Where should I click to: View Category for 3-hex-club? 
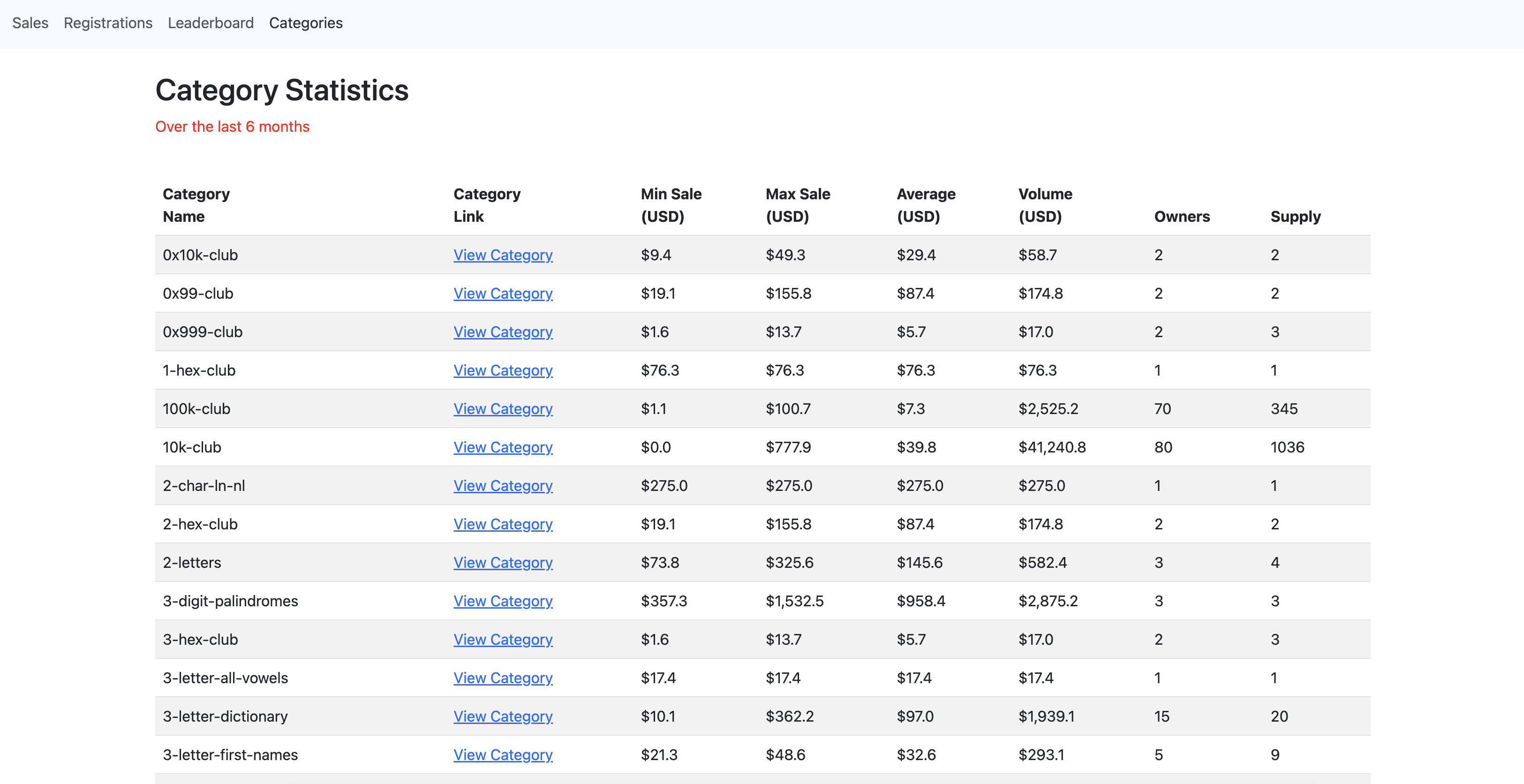(503, 639)
